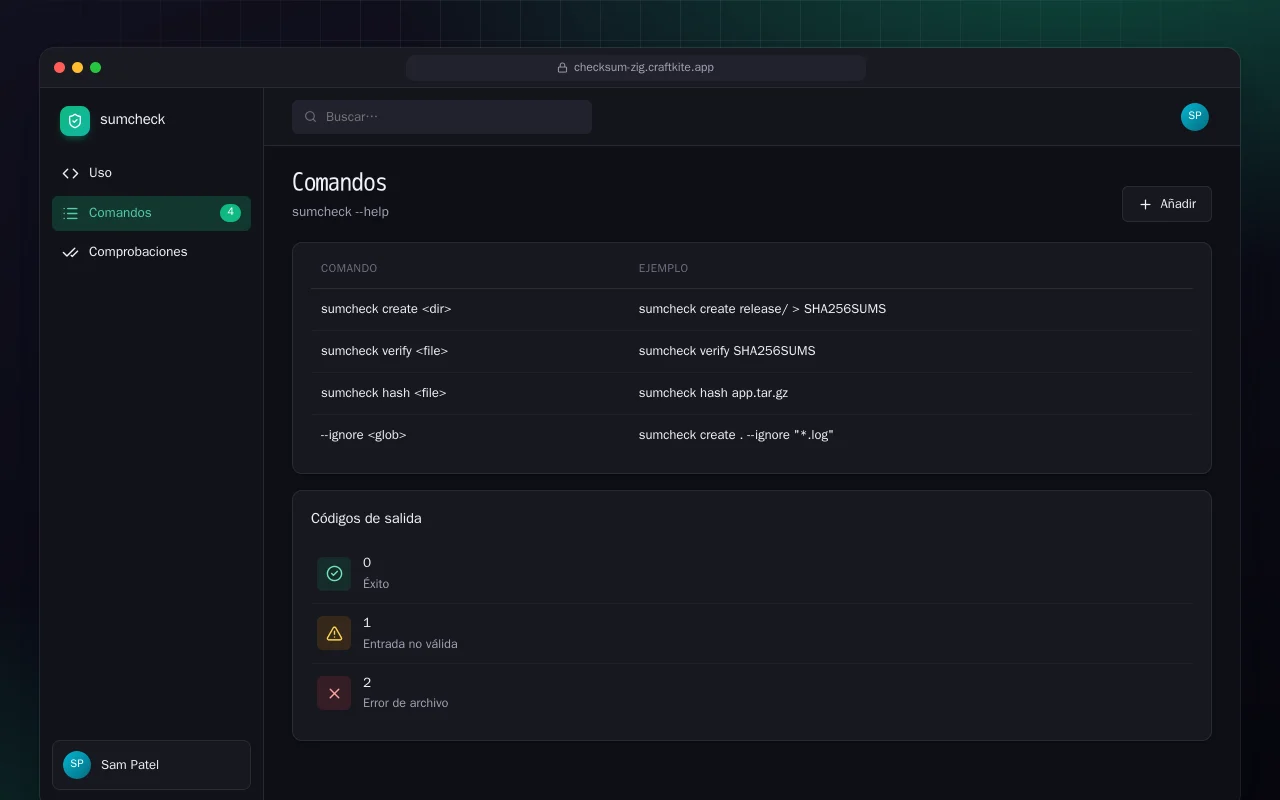Focus the Buscar search field
The image size is (1280, 800).
(x=442, y=117)
